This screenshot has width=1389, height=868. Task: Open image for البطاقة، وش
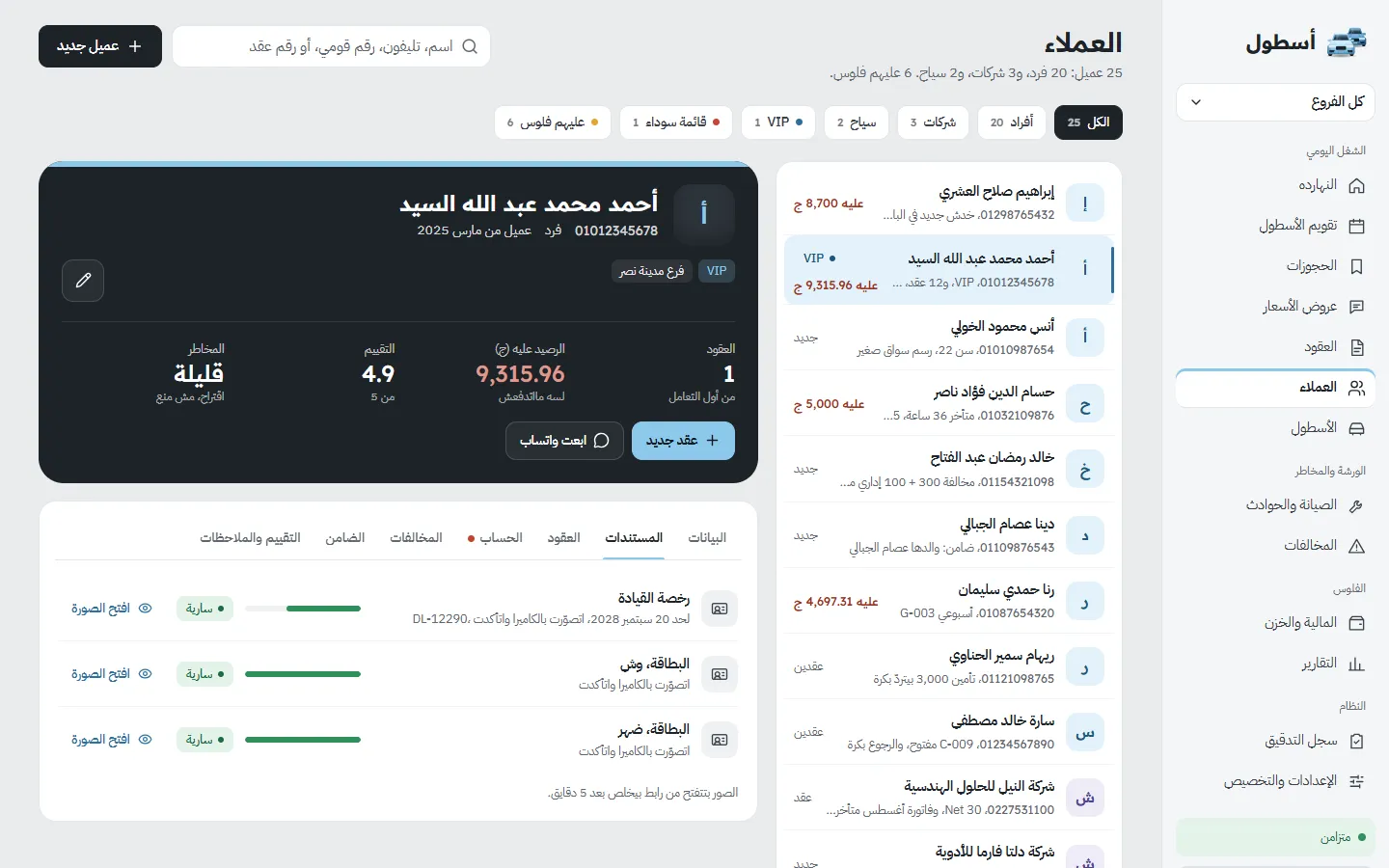click(112, 674)
